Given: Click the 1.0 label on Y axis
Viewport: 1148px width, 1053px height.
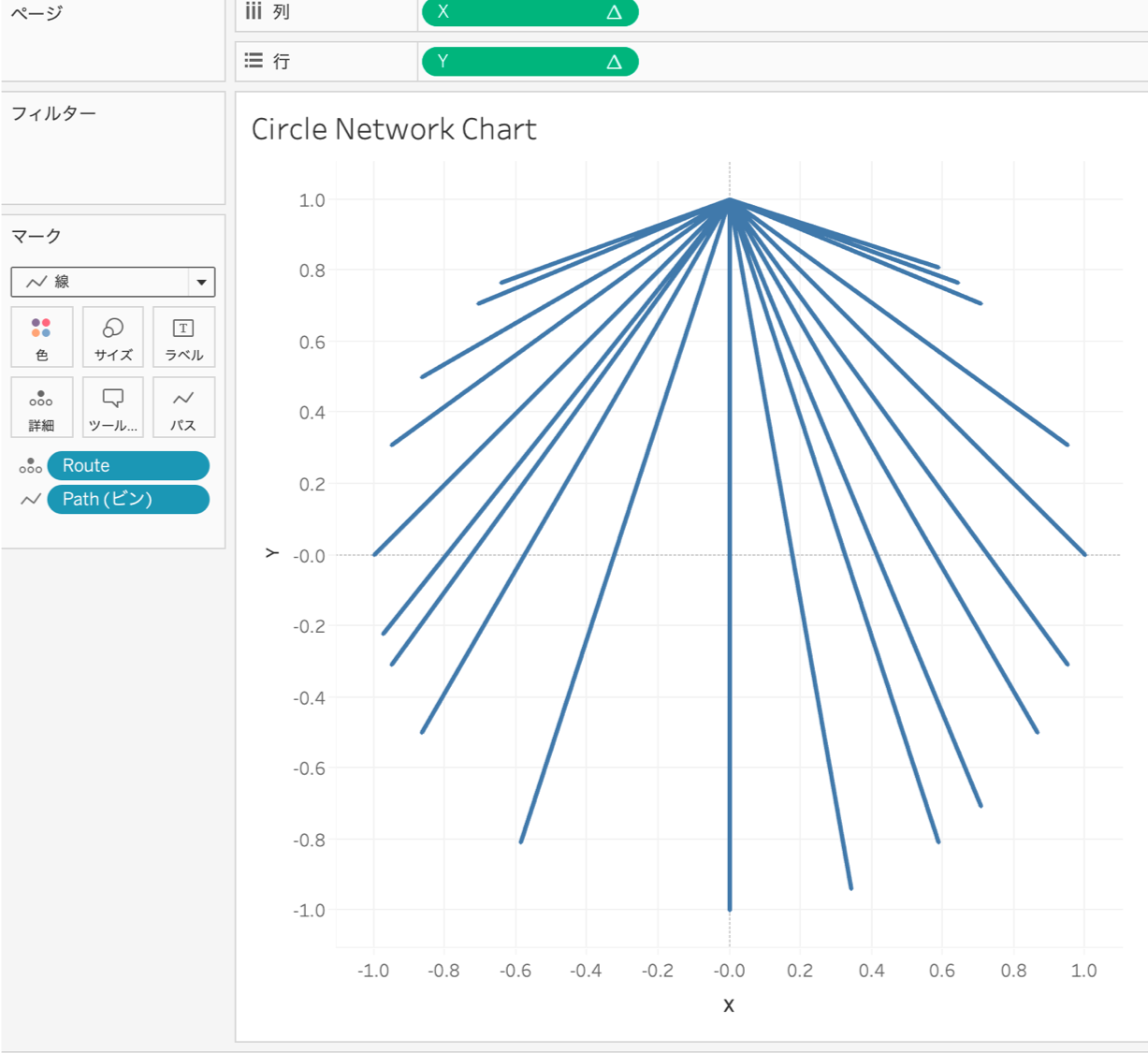Looking at the screenshot, I should (x=312, y=200).
